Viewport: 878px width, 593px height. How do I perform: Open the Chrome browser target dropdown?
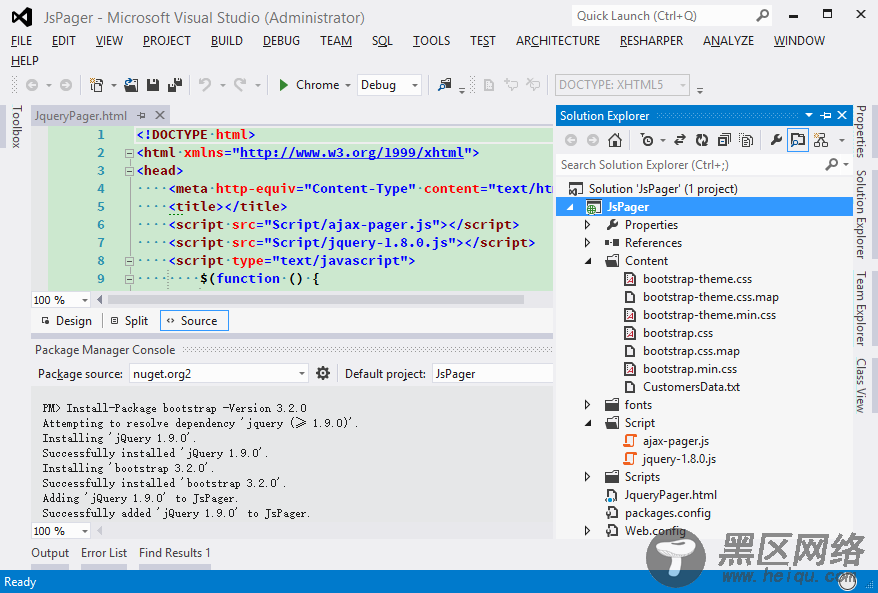point(348,86)
